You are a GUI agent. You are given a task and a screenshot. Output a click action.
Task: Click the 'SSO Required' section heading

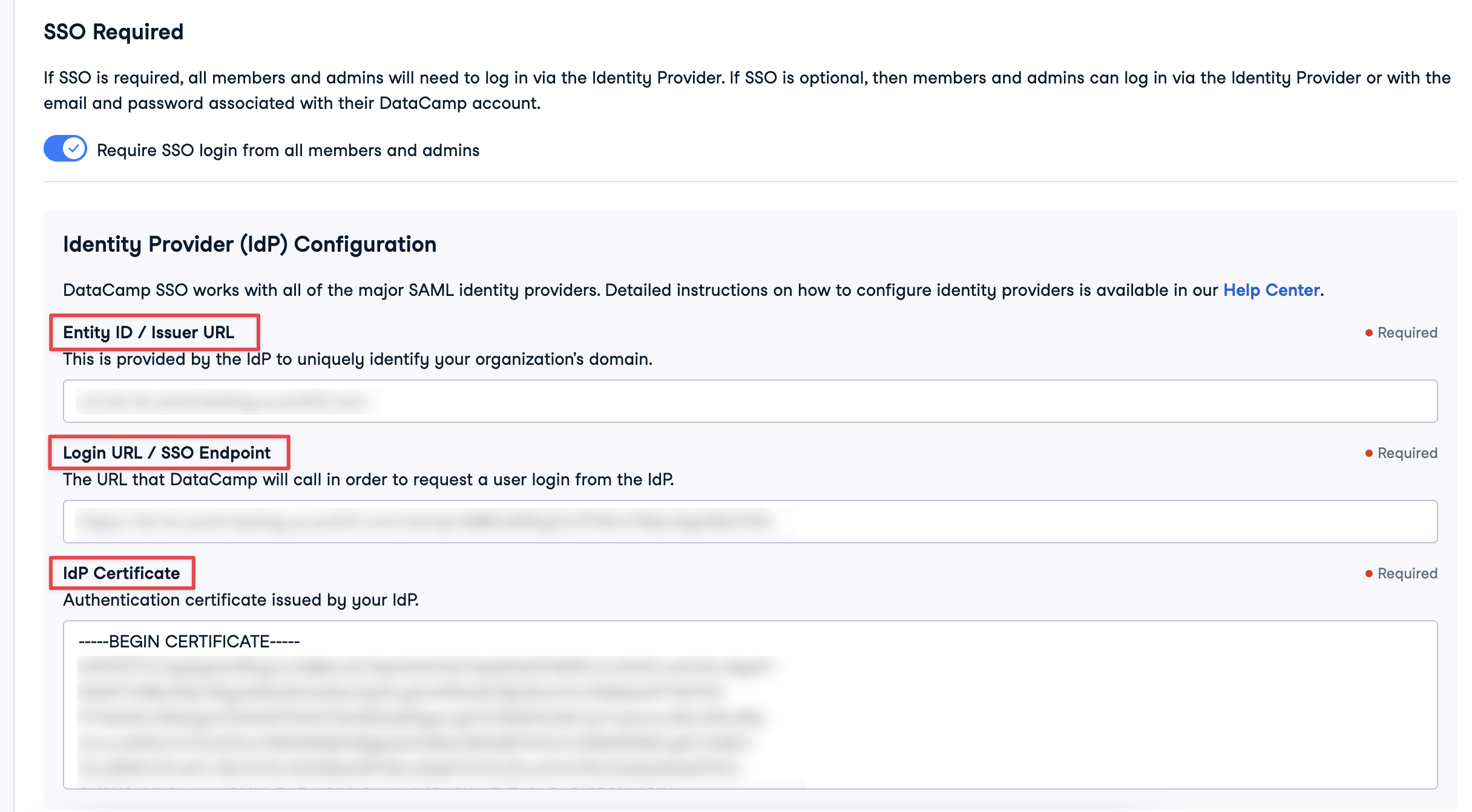[x=114, y=31]
